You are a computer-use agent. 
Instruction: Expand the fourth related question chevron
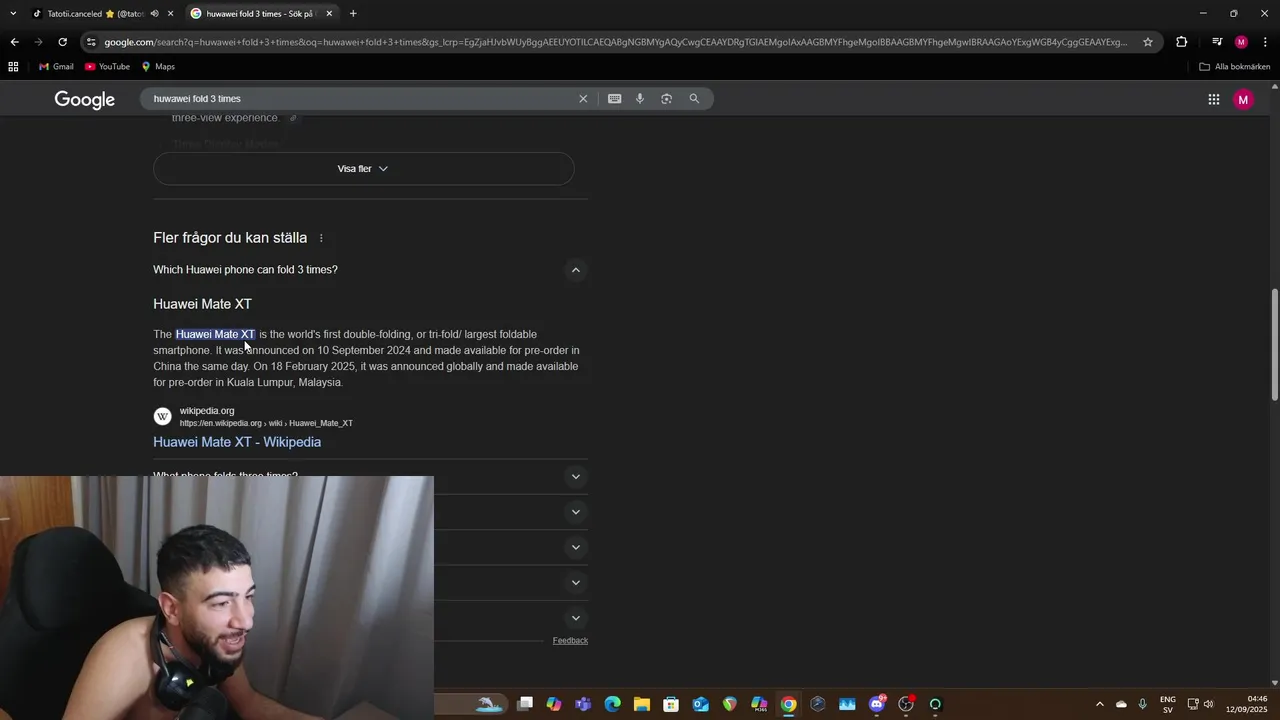pyautogui.click(x=575, y=547)
